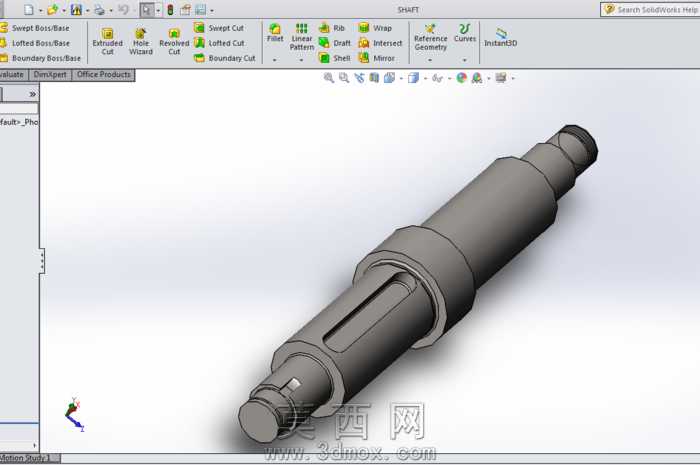Select the Fillet tool
Viewport: 700px width, 465px height.
pyautogui.click(x=275, y=33)
